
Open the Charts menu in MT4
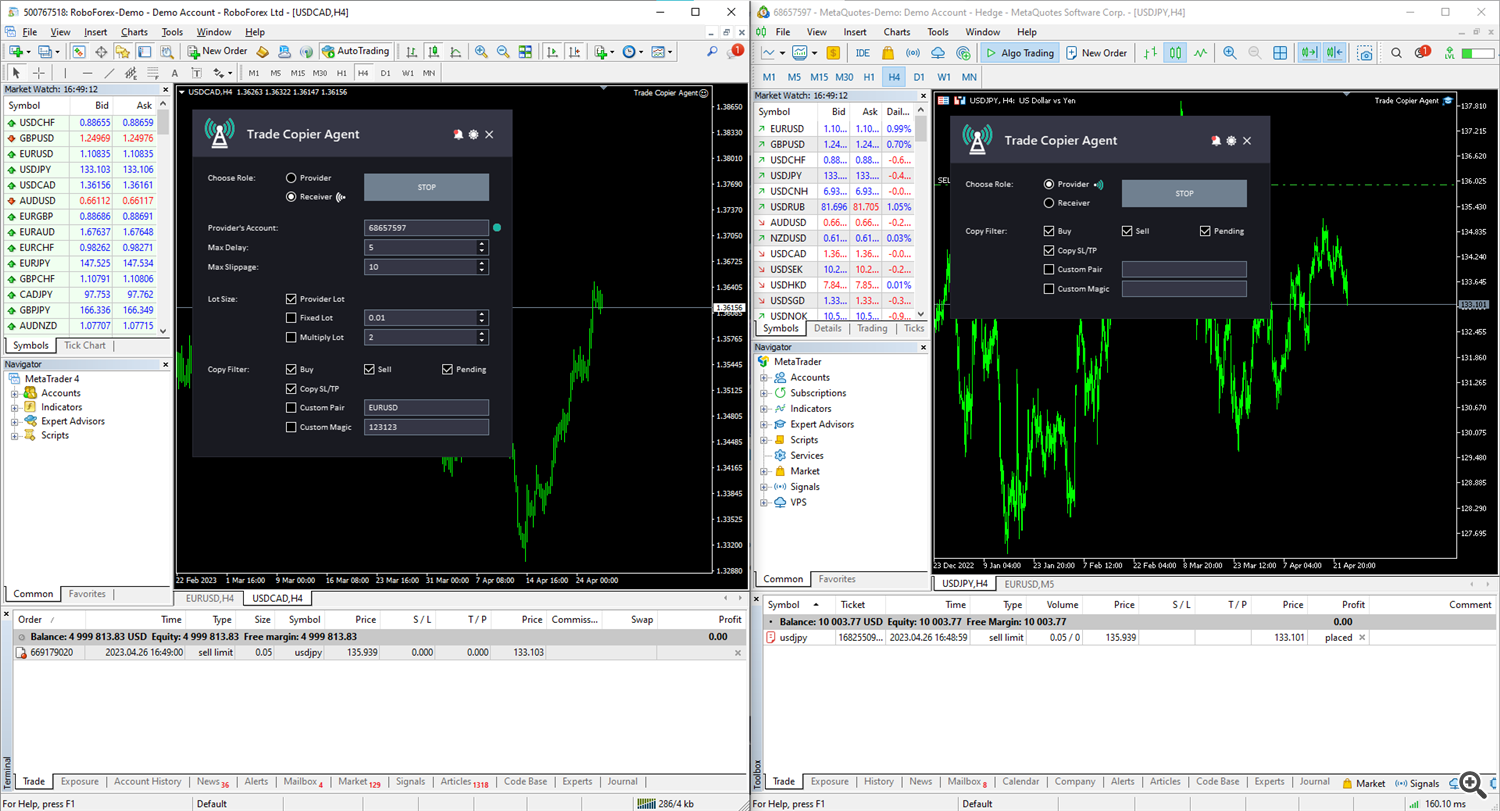coord(134,32)
